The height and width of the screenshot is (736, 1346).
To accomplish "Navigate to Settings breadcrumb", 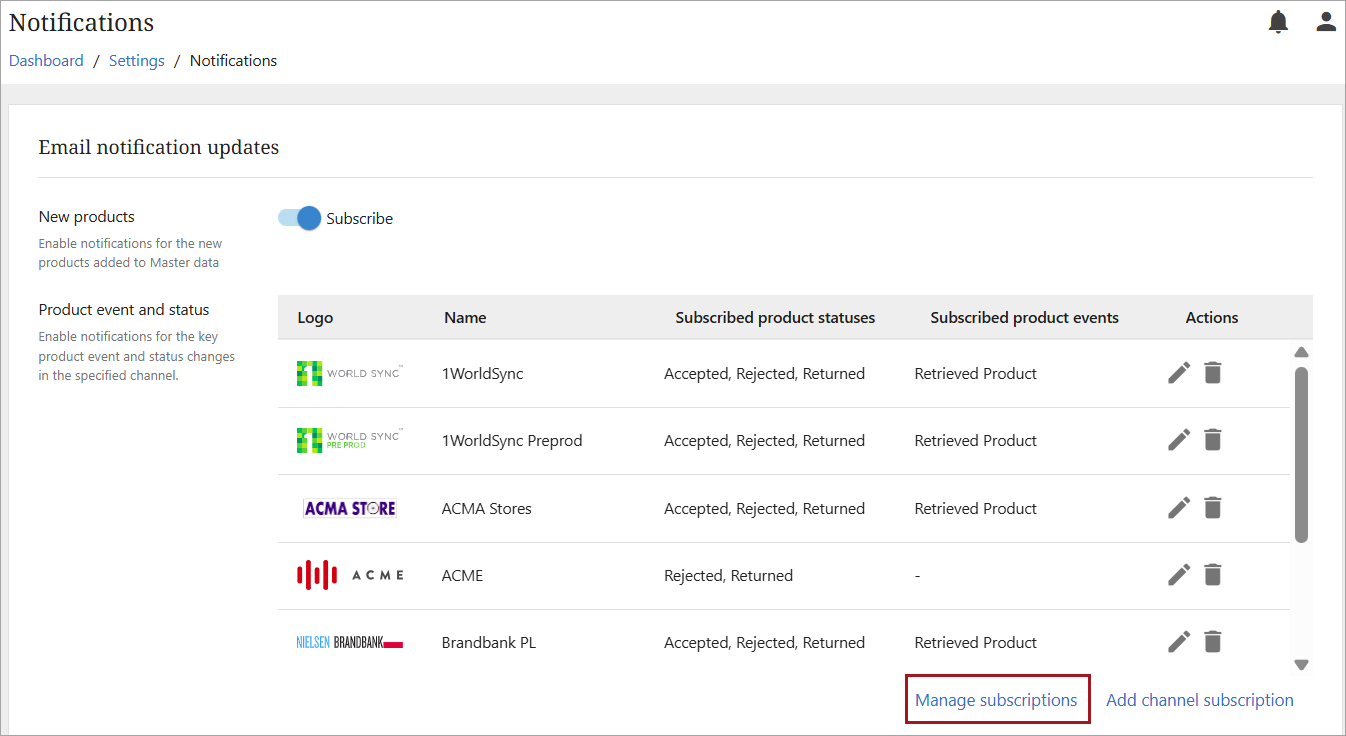I will tap(136, 61).
